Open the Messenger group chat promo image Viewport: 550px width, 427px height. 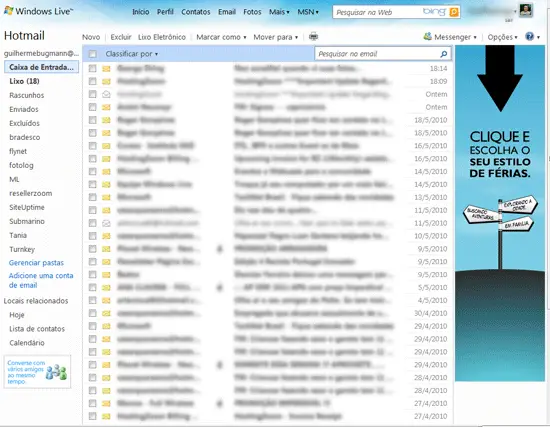pyautogui.click(x=37, y=372)
